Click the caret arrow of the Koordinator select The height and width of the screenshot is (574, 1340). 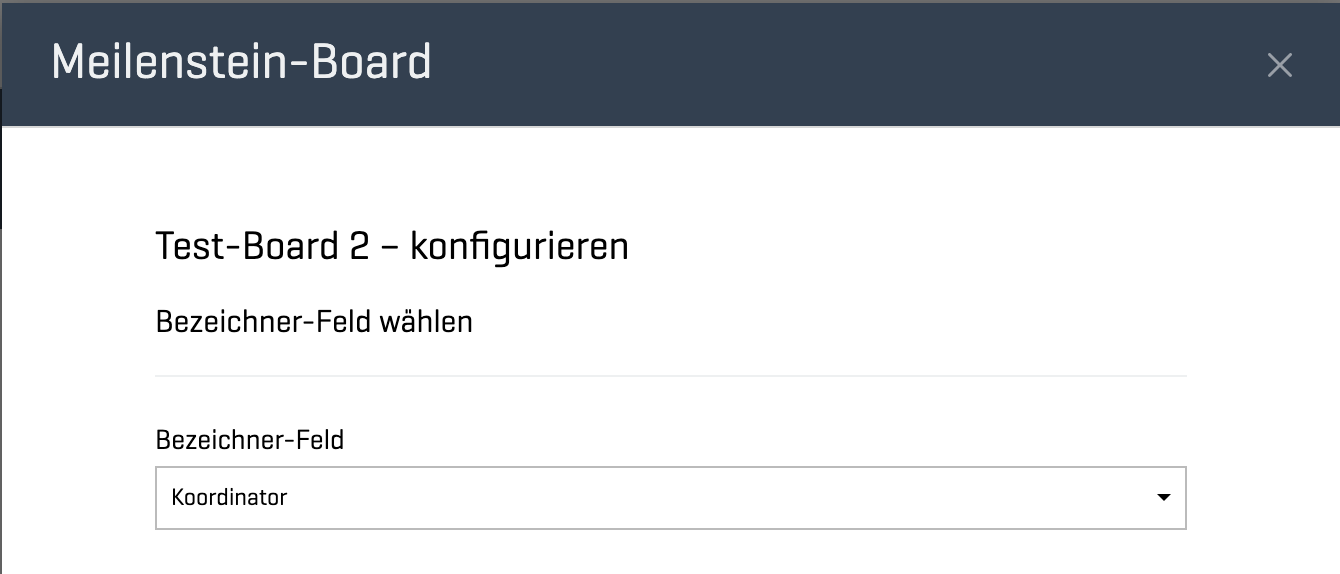point(1163,497)
